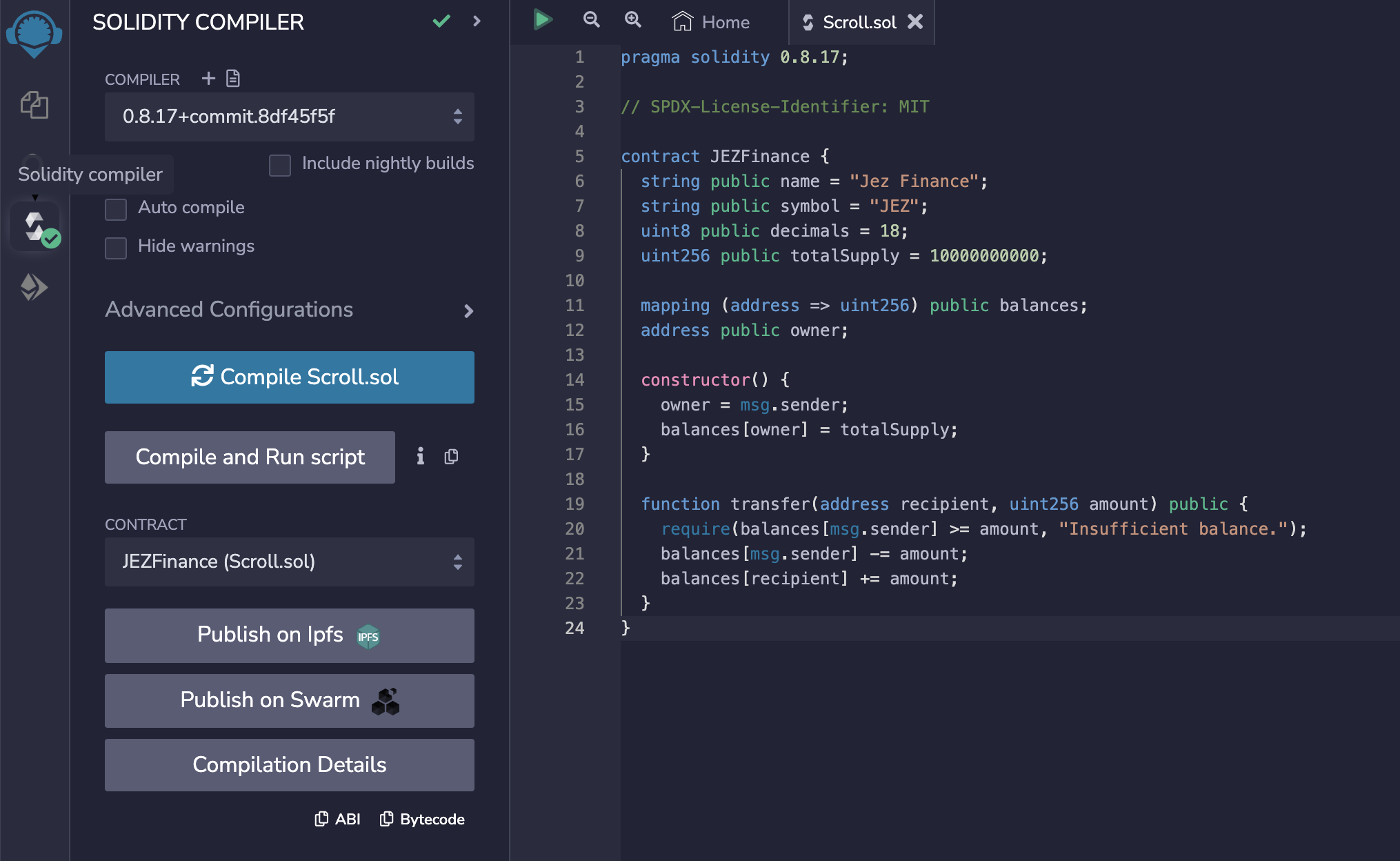This screenshot has width=1400, height=861.
Task: Enable Include nightly builds checkbox
Action: coord(280,165)
